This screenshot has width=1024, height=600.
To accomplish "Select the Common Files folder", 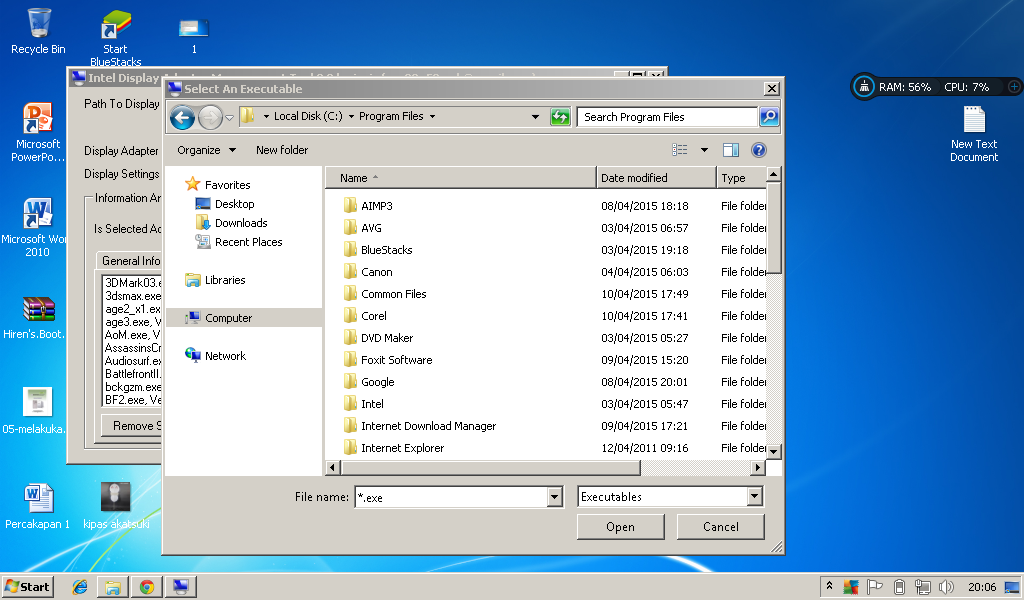I will [x=385, y=294].
